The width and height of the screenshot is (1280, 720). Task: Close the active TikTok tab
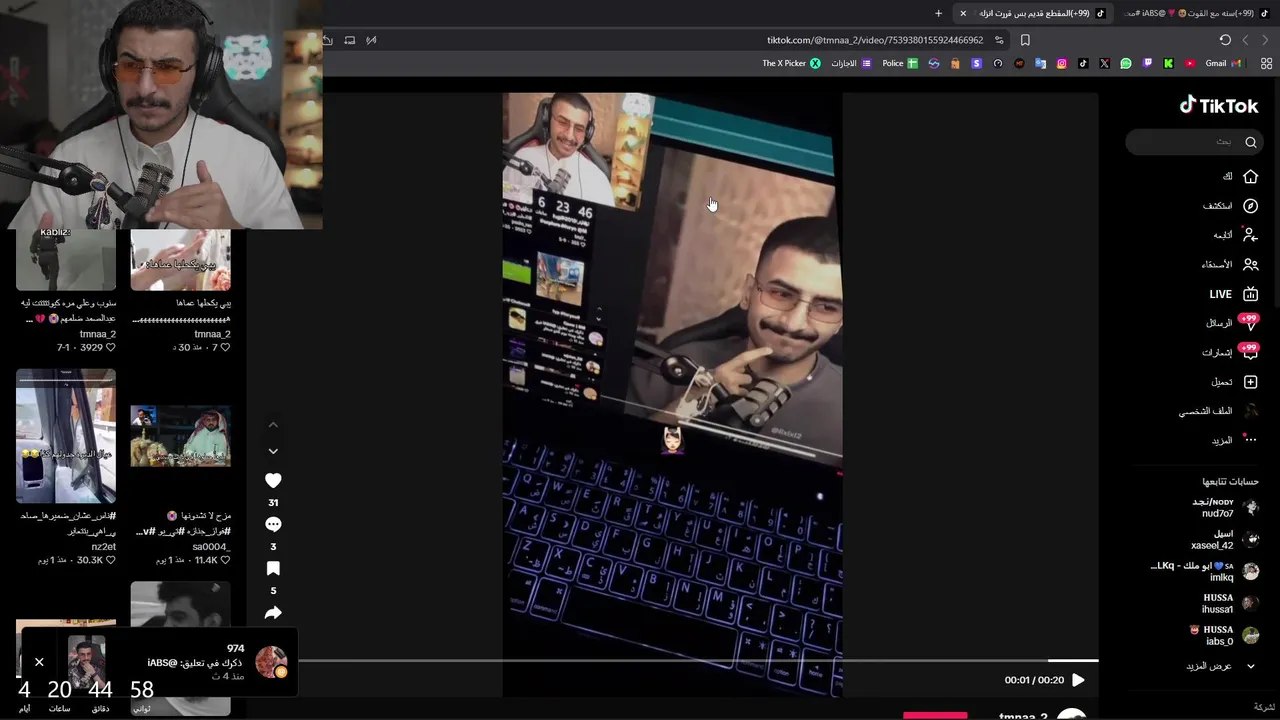pos(963,13)
